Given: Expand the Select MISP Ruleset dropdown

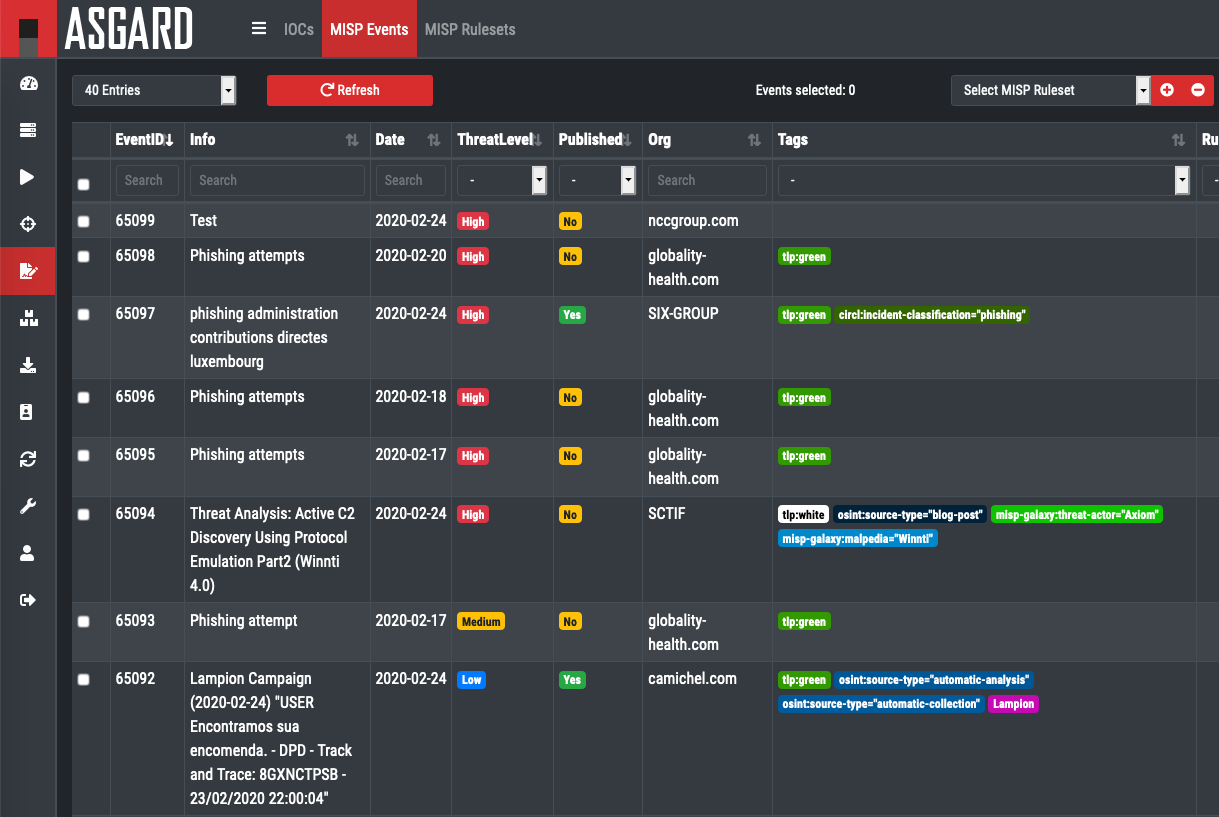Looking at the screenshot, I should [1049, 90].
